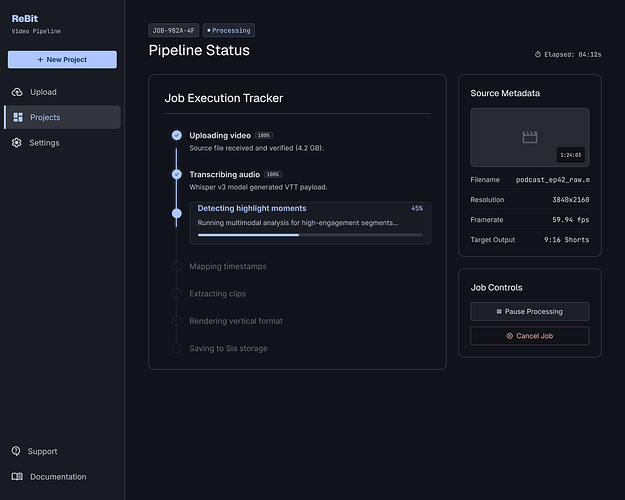The image size is (625, 500).
Task: Open Support from the sidebar
Action: click(62, 451)
